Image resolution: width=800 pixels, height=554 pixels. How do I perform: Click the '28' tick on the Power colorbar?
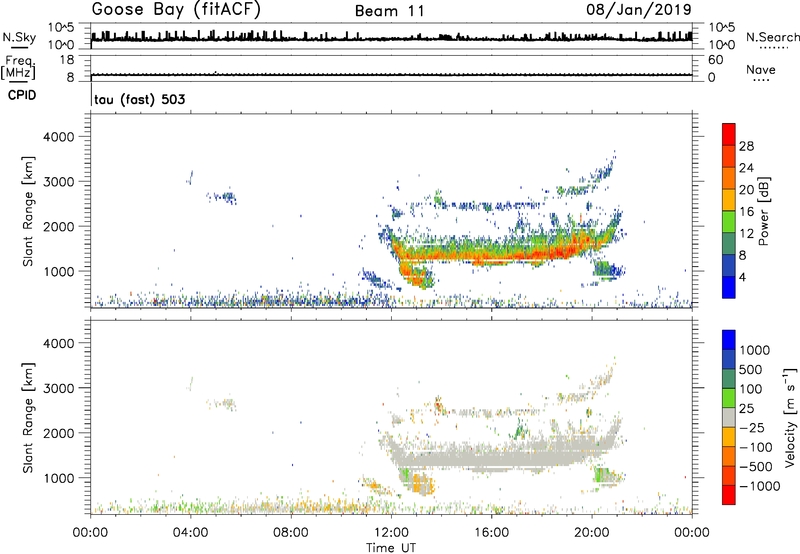(746, 146)
